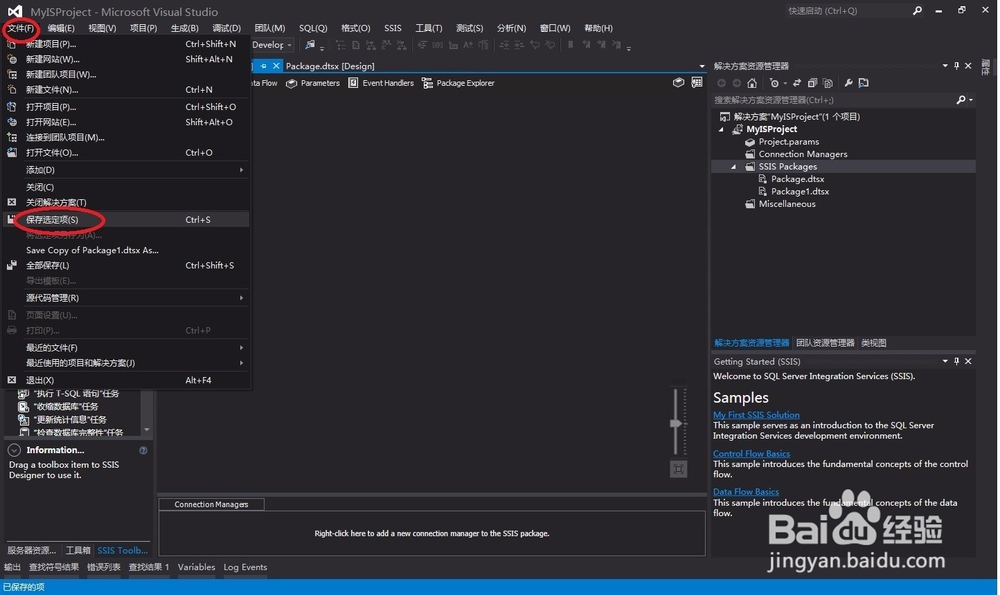Click the Connection Managers folder icon in tree
The height and width of the screenshot is (595, 1000).
tap(750, 154)
